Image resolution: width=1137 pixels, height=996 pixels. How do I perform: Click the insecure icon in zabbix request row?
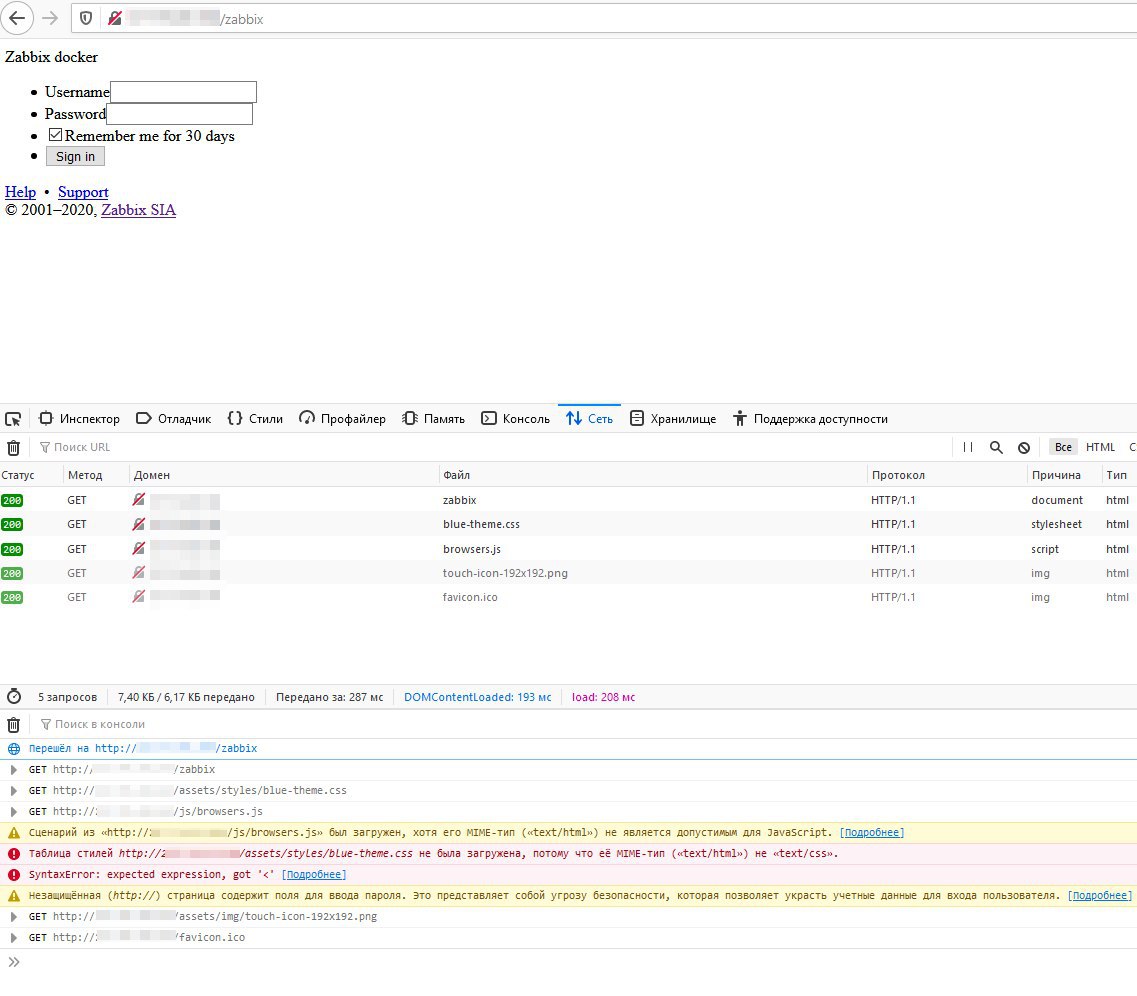click(138, 499)
